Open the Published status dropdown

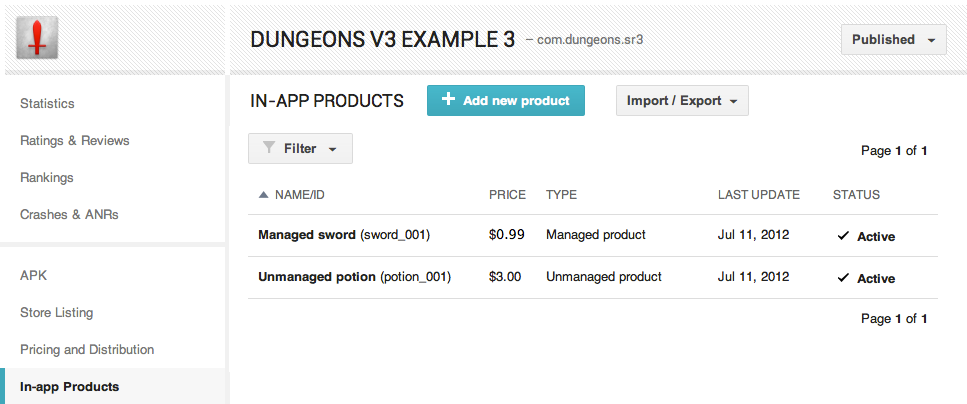893,40
